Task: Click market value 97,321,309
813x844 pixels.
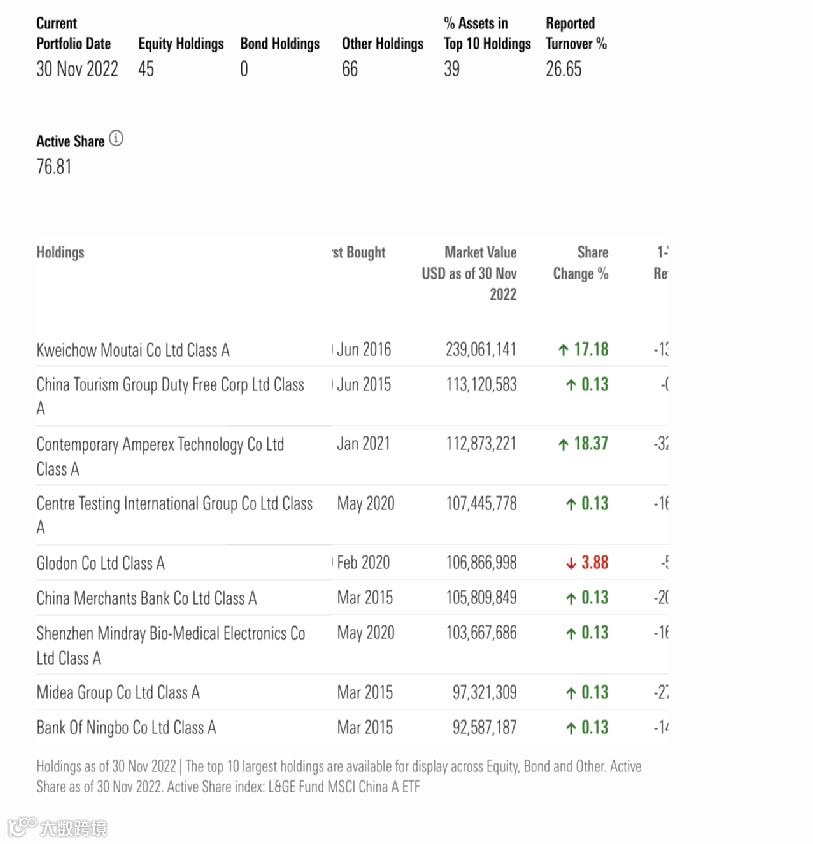Action: (485, 692)
